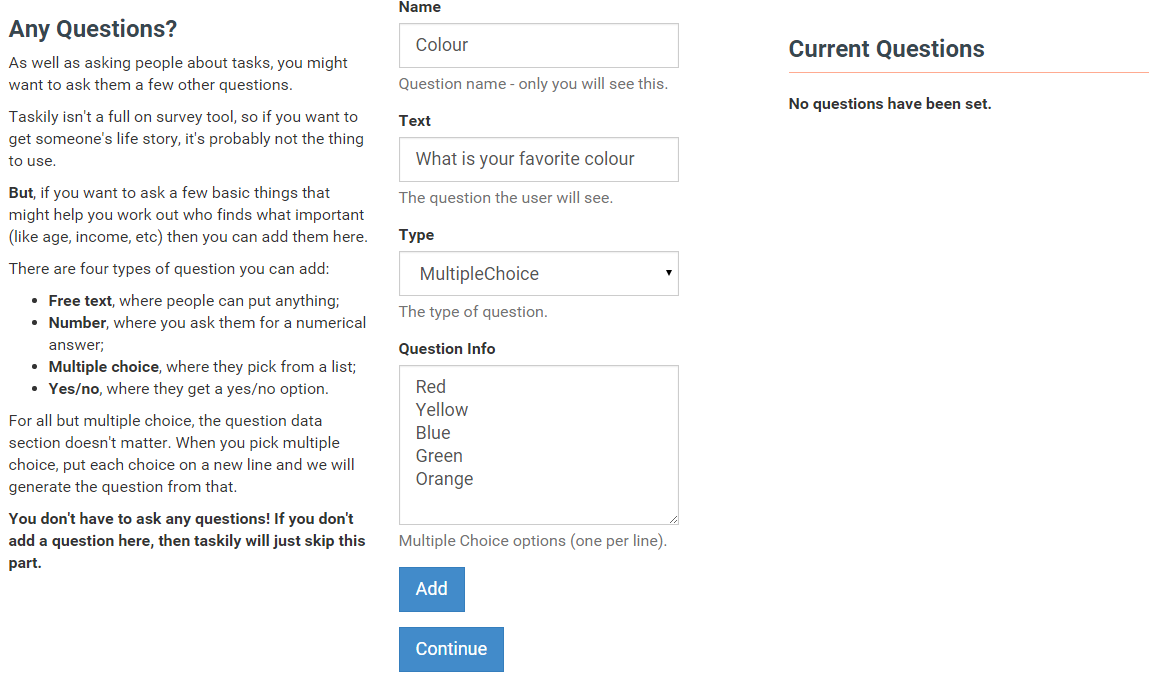Click the "Type" field label

click(416, 235)
